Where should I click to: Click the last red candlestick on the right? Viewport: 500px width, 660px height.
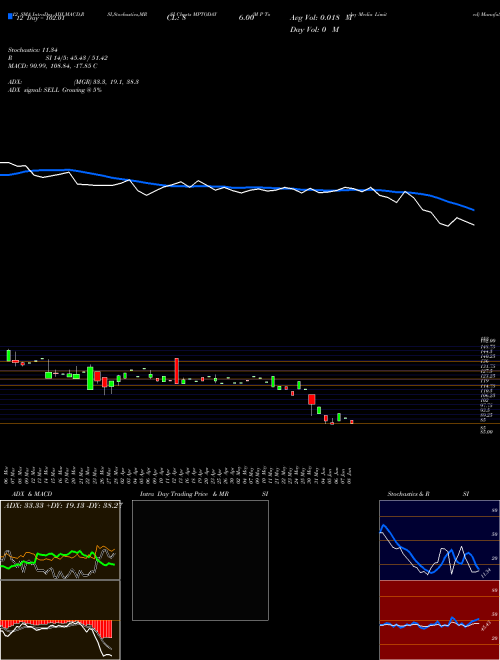pyautogui.click(x=351, y=421)
